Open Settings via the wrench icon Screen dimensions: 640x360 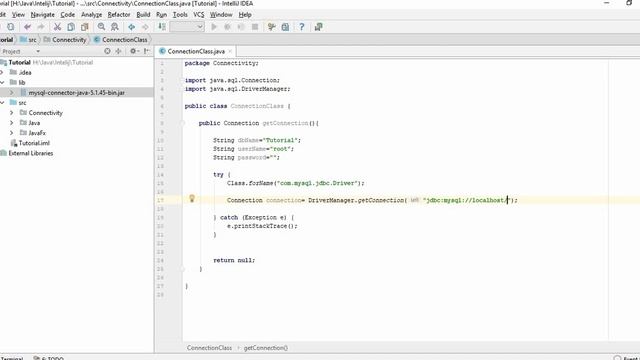[271, 27]
